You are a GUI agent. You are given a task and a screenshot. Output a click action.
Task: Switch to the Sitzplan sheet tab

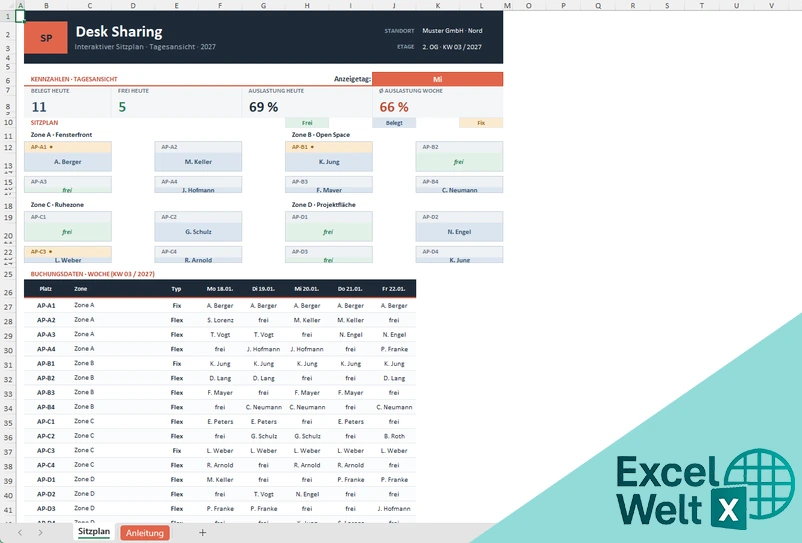tap(94, 532)
